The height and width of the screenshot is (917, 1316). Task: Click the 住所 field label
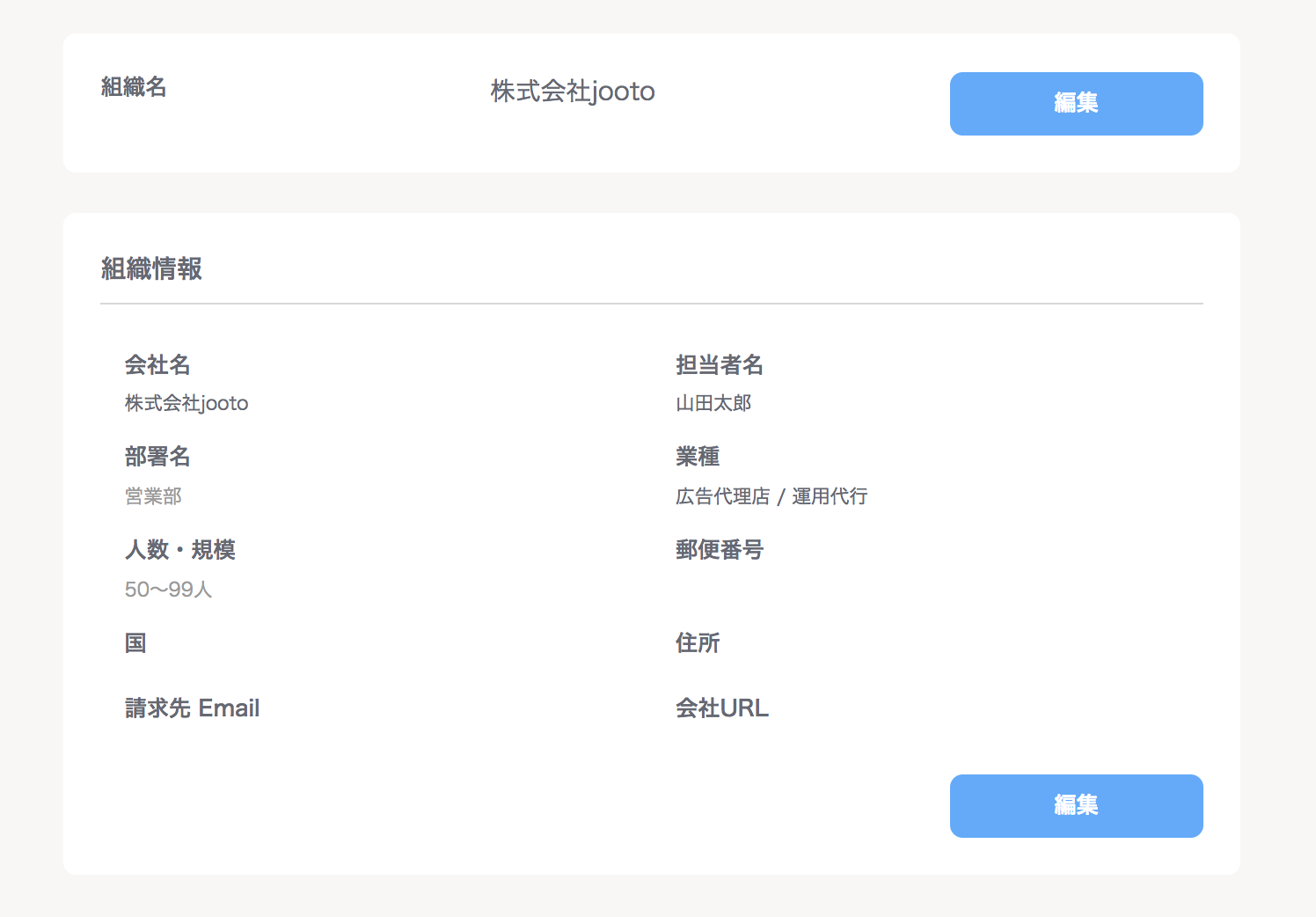pos(698,642)
